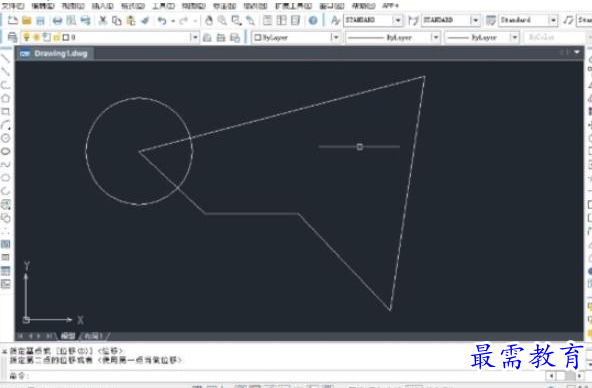Open the 插入(I) menu
This screenshot has width=592, height=388.
pyautogui.click(x=102, y=6)
